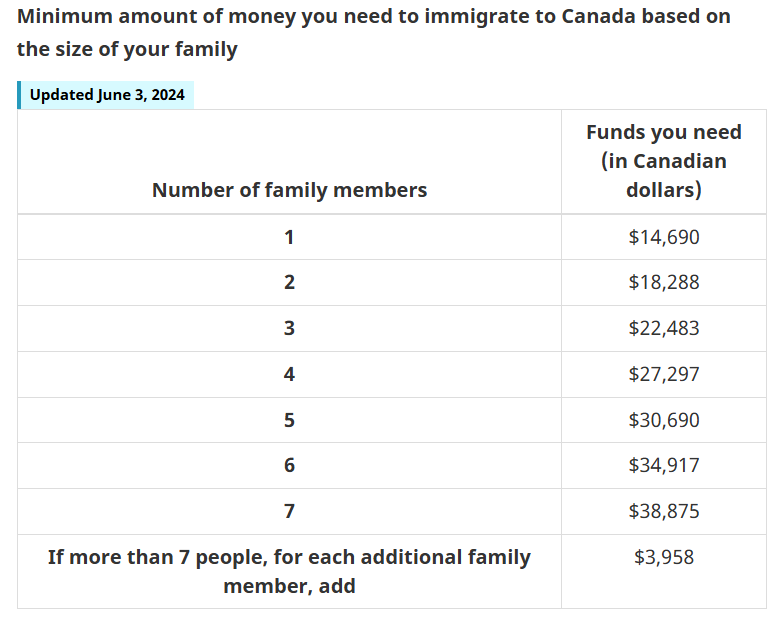Click the $38,875 amount cell

(664, 511)
